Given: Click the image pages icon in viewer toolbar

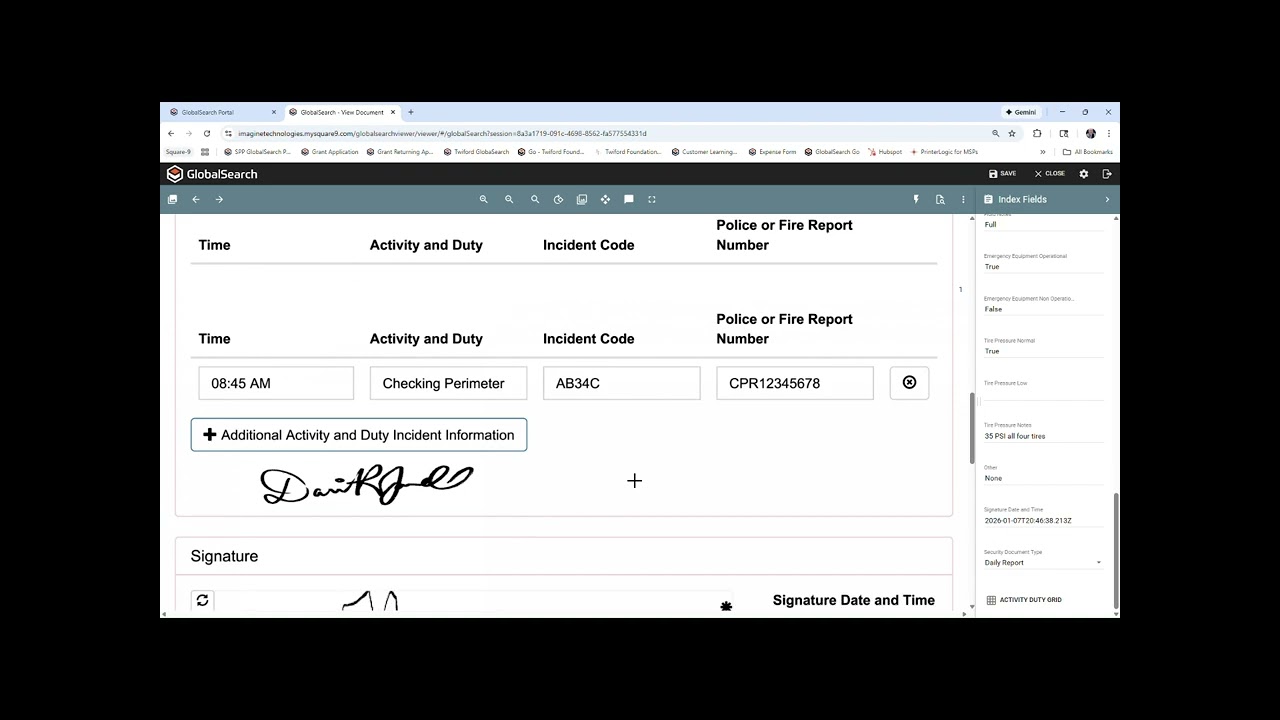Looking at the screenshot, I should click(582, 199).
